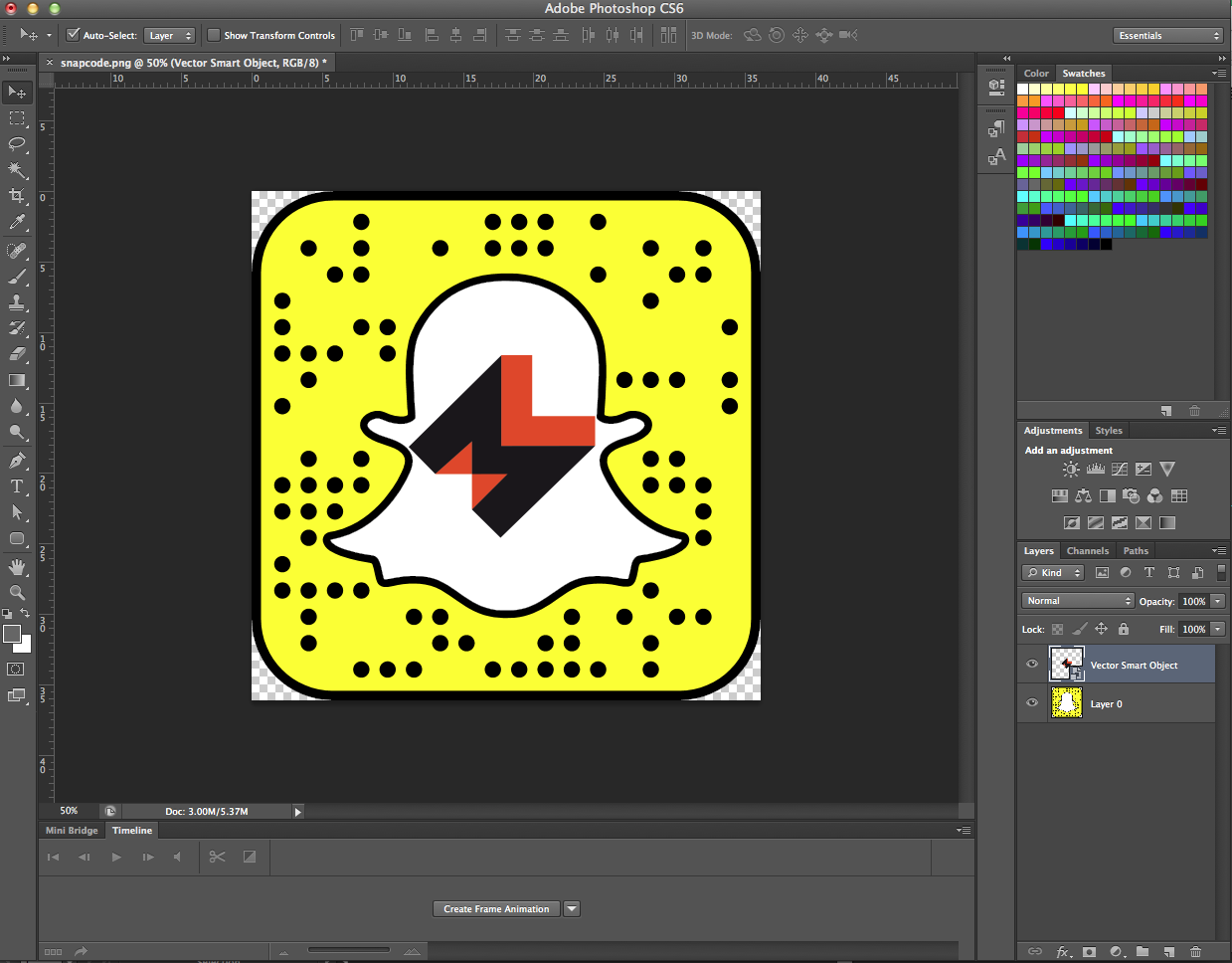Hide the Layer 0 layer

(x=1032, y=703)
